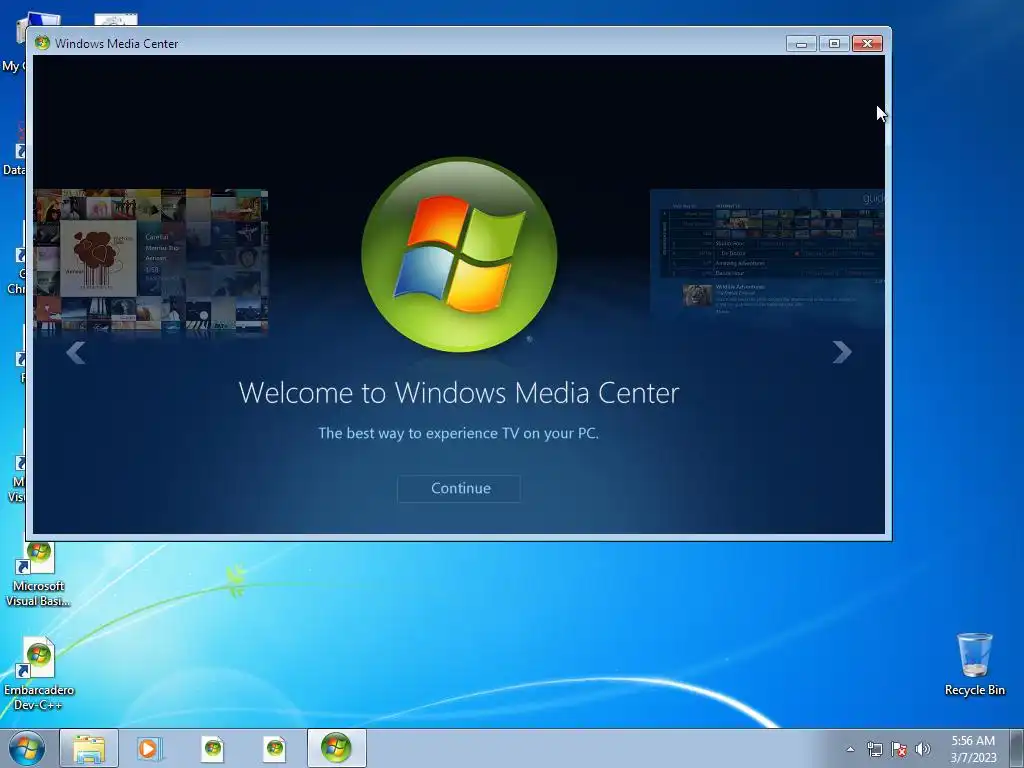Click the first document icon right of Media Player on taskbar
This screenshot has width=1024, height=768.
pyautogui.click(x=212, y=748)
